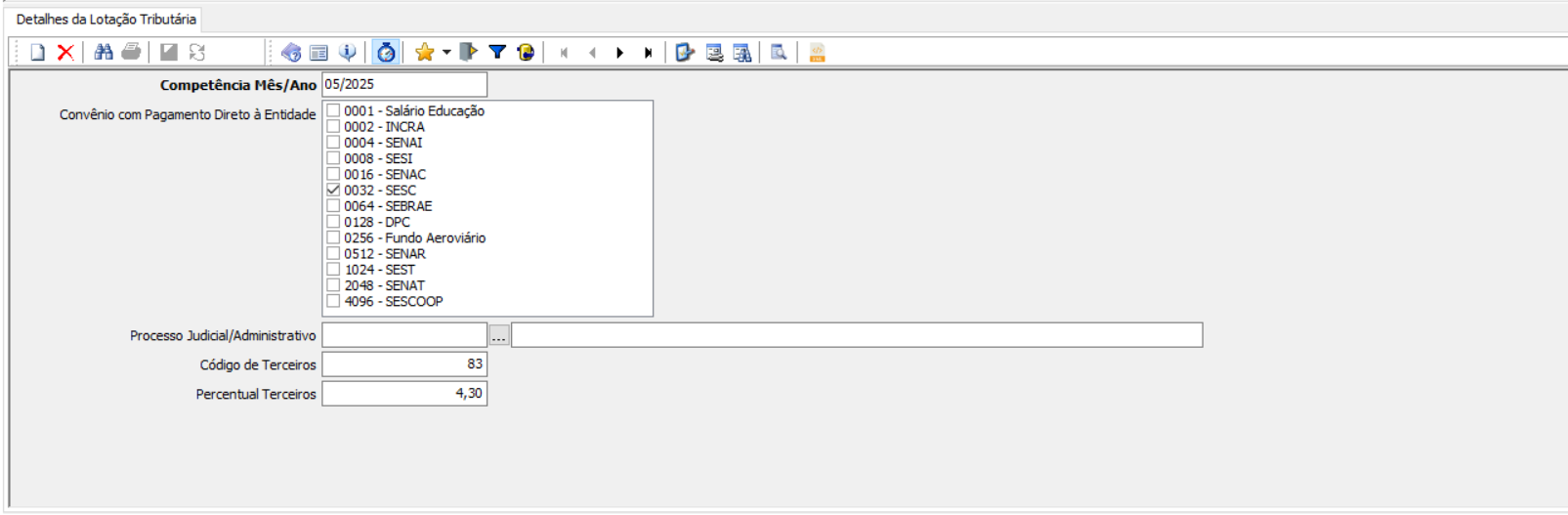
Task: Check the 2048 - SENAT checkbox
Action: click(x=333, y=285)
